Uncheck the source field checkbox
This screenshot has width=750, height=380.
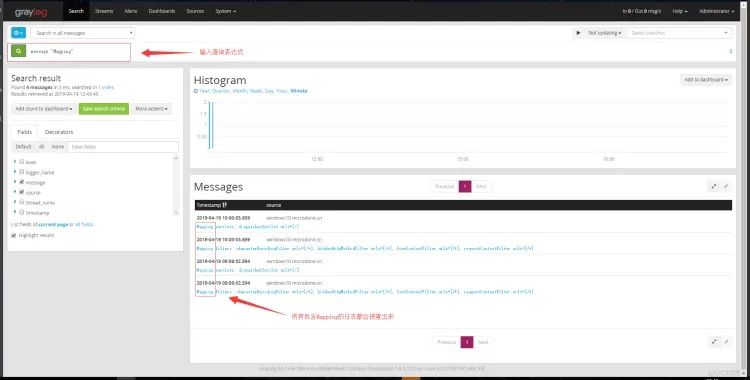(22, 192)
